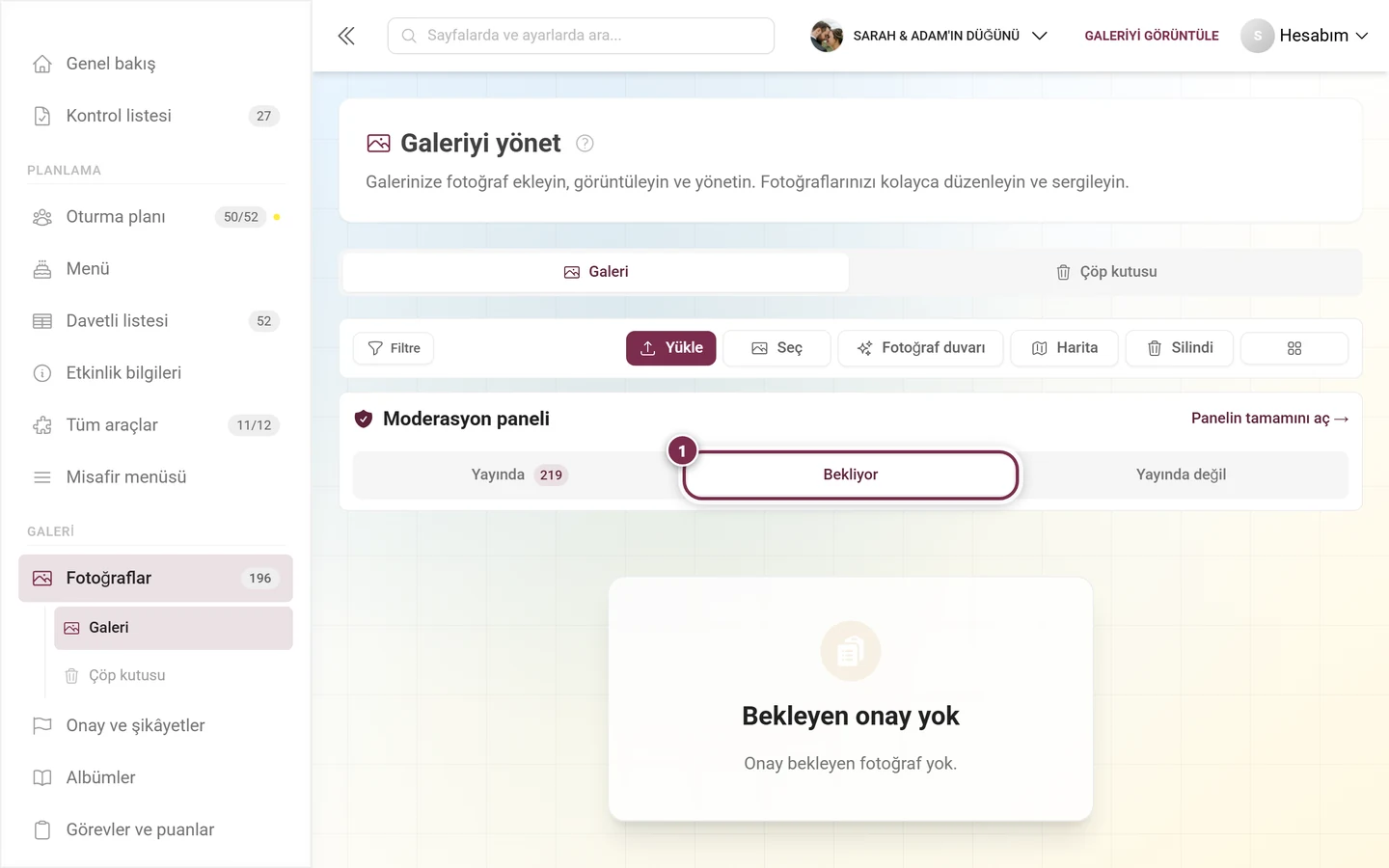Select Bekliyor moderation tab
The width and height of the screenshot is (1389, 868).
851,475
